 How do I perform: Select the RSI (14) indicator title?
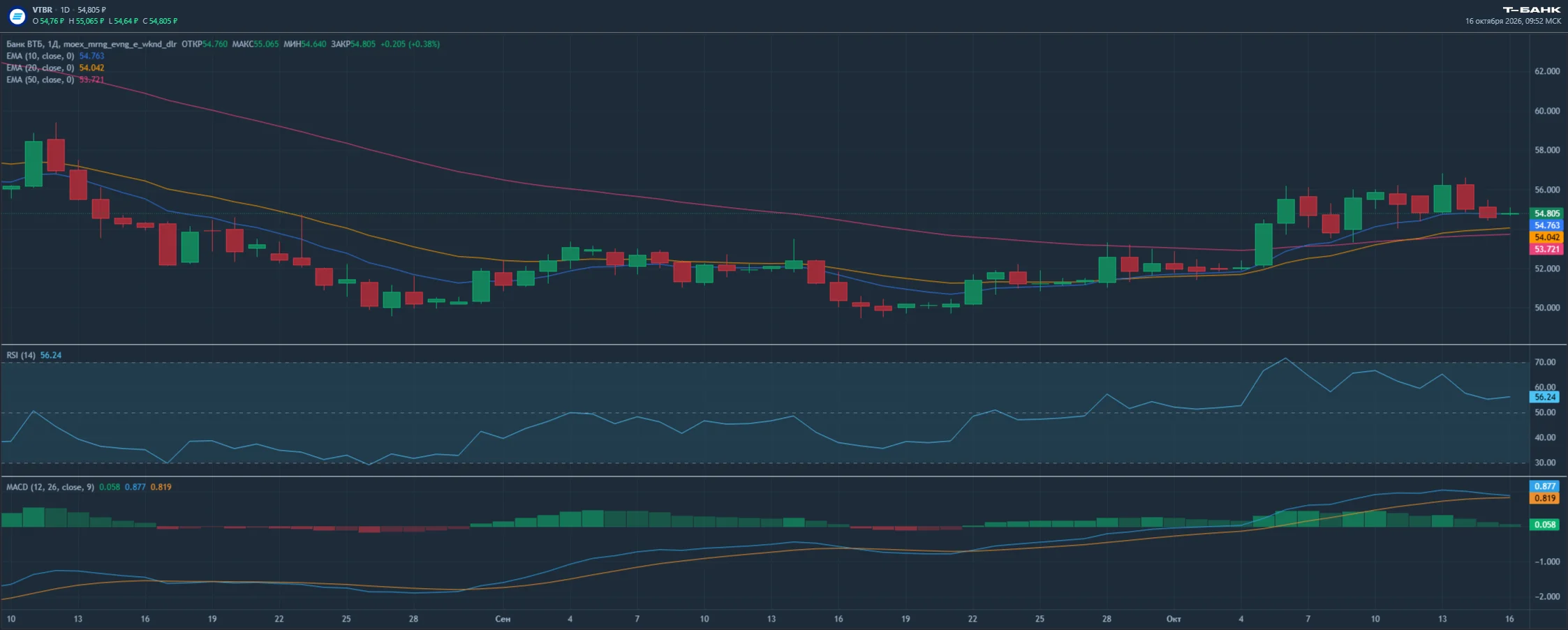pos(21,355)
